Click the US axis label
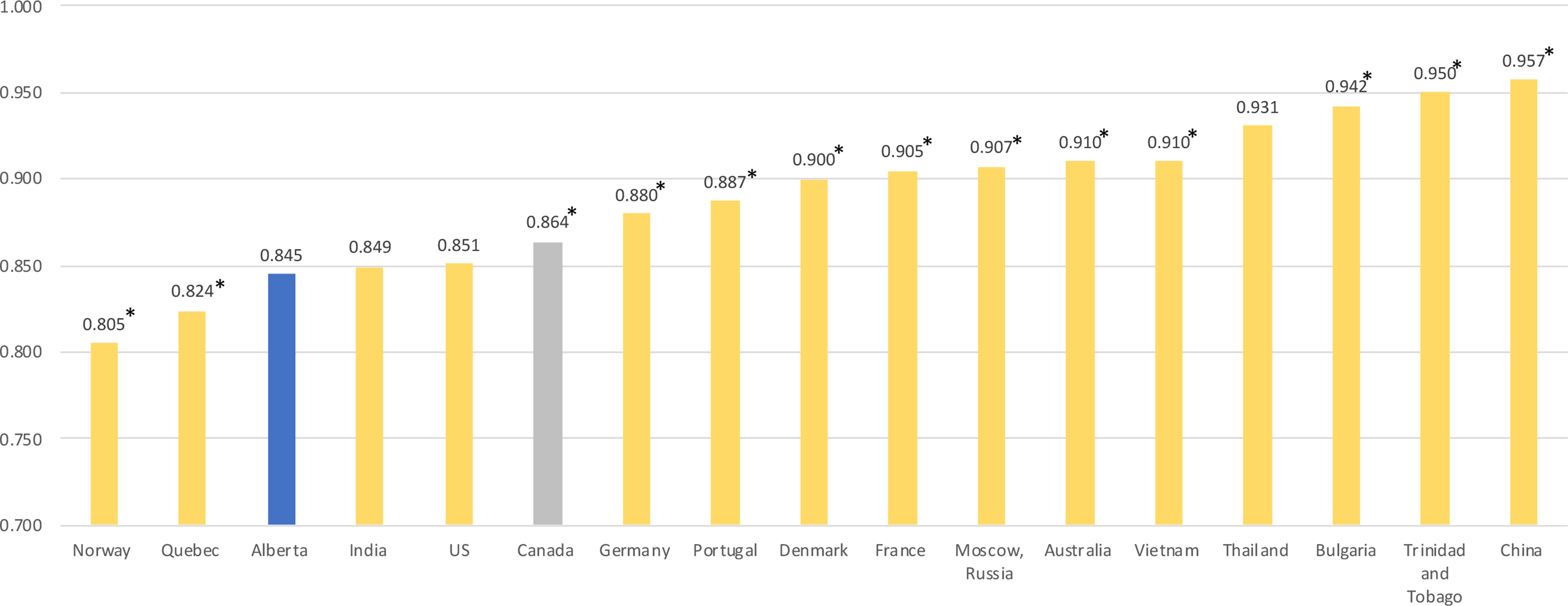1568x606 pixels. point(459,551)
